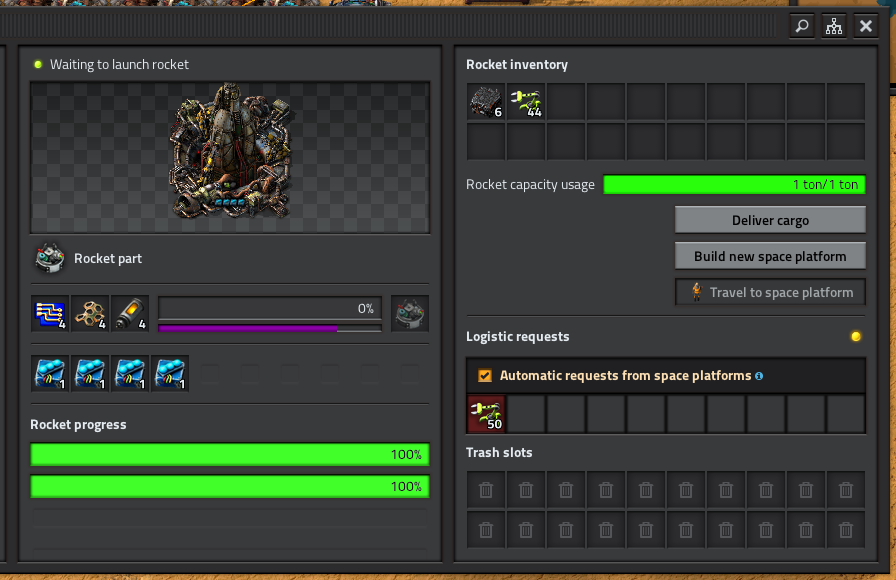Image resolution: width=896 pixels, height=580 pixels.
Task: Select the first speed module slot
Action: coord(49,374)
